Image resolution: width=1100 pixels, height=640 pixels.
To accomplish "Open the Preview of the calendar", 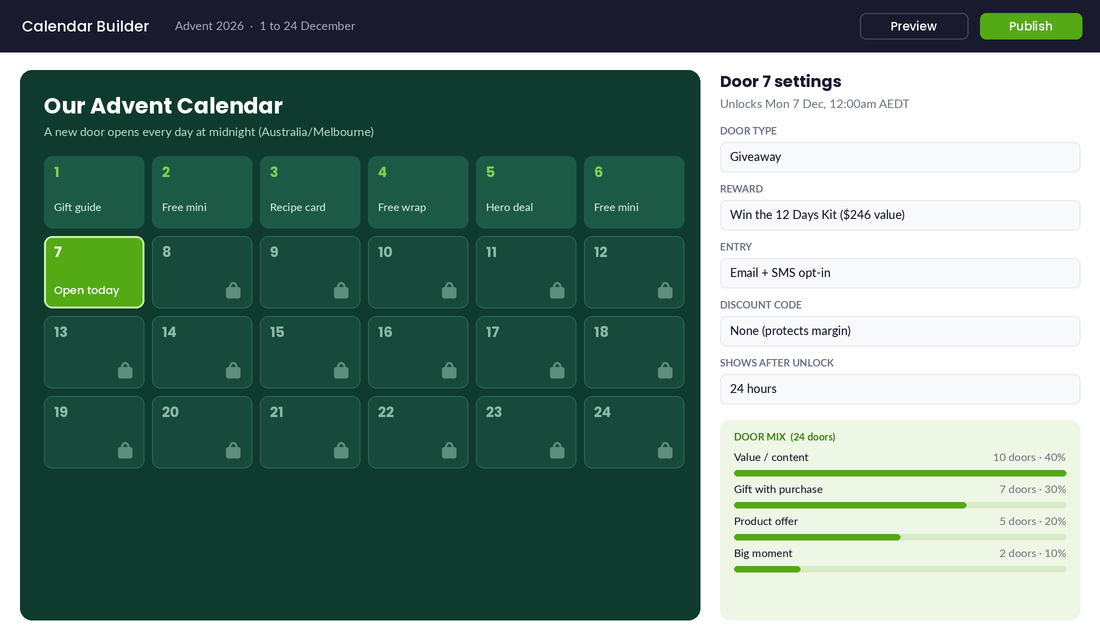I will coord(913,26).
